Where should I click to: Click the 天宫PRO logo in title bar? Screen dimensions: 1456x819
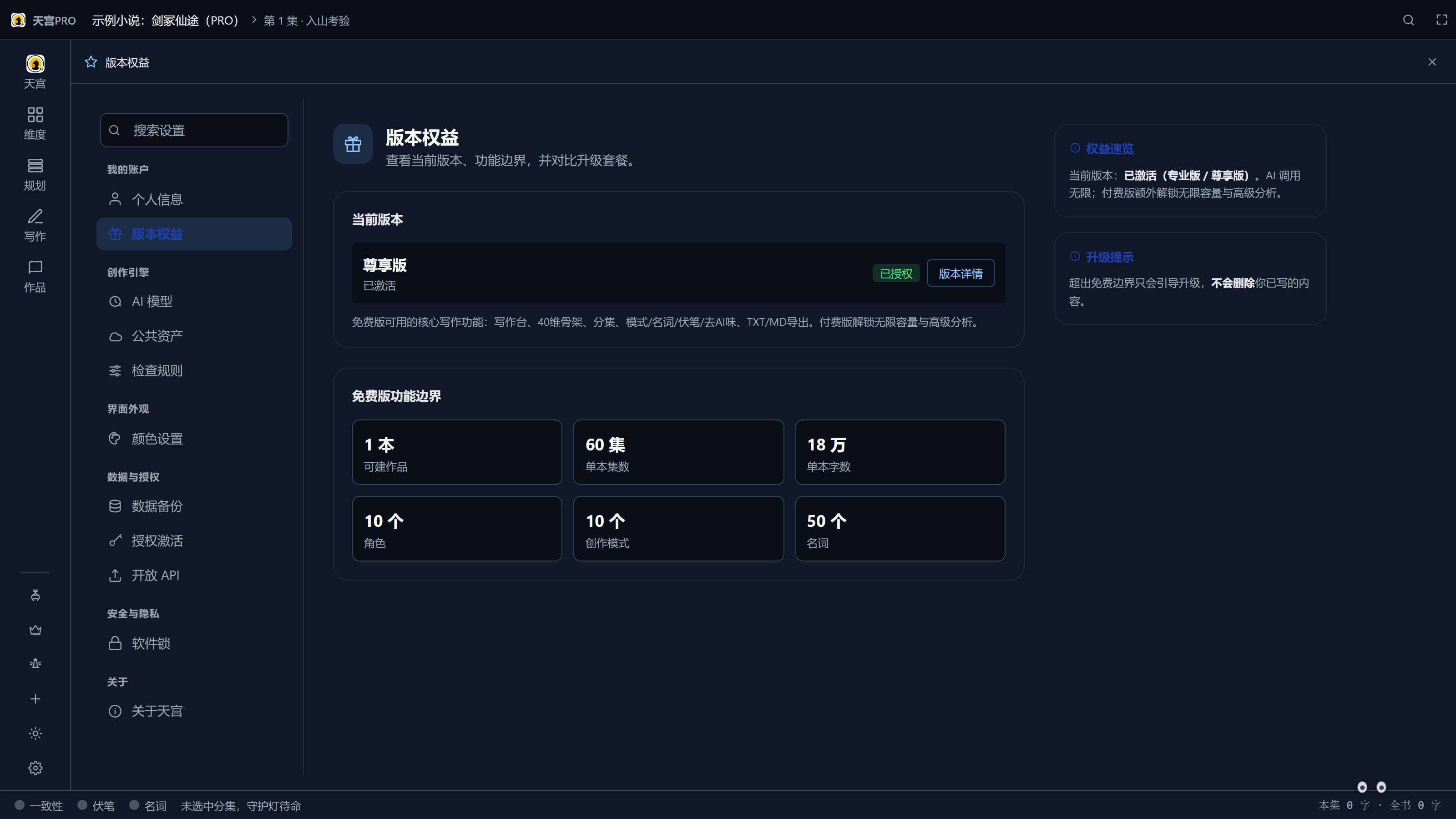click(43, 20)
